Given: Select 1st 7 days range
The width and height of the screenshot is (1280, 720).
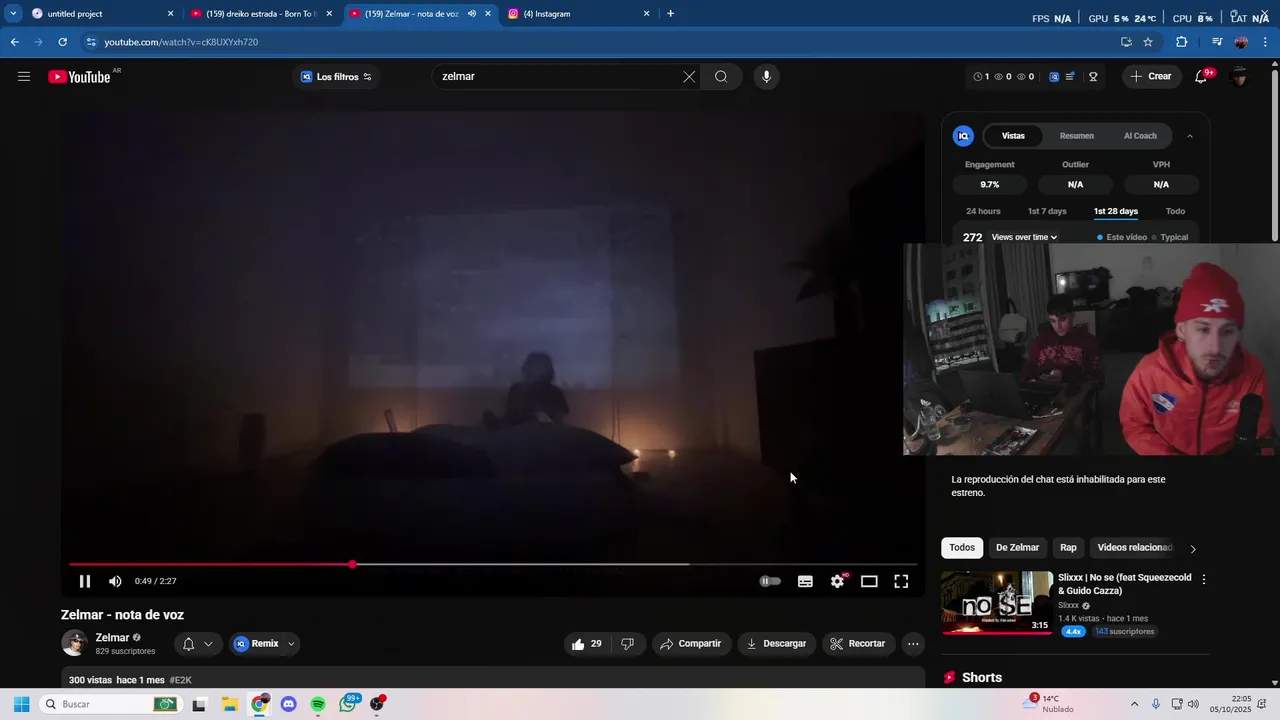Looking at the screenshot, I should coord(1047,211).
